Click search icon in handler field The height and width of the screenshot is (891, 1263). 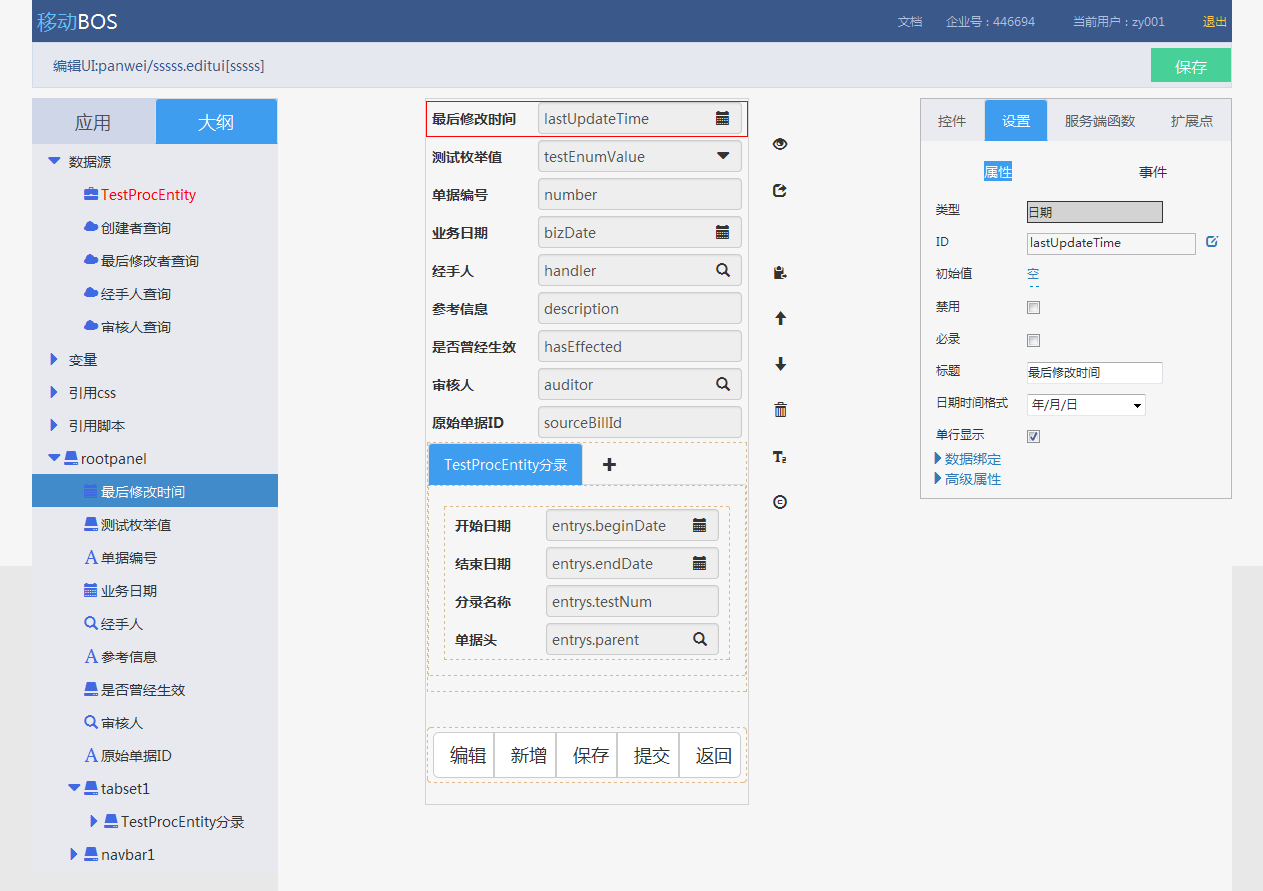click(722, 270)
